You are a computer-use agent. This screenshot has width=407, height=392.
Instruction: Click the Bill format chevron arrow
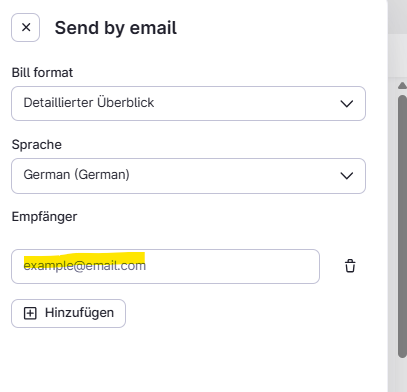(x=347, y=104)
